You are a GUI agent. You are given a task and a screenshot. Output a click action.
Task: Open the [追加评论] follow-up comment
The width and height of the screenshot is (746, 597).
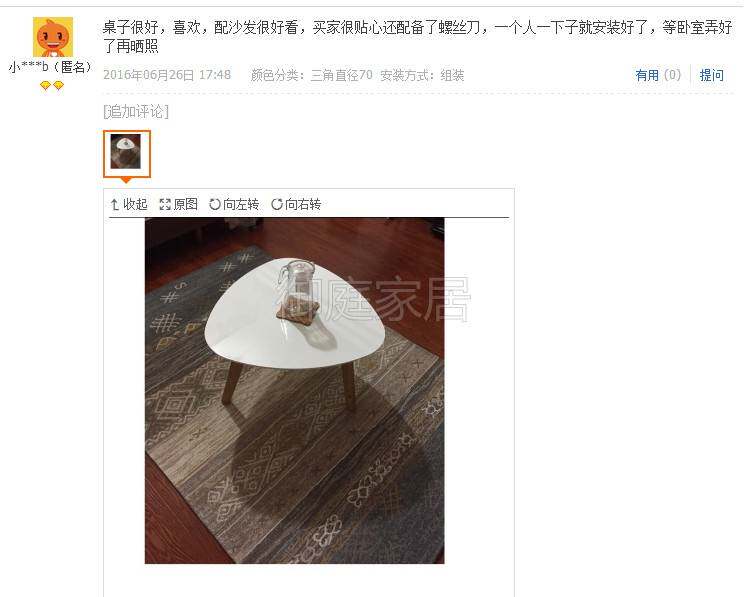[x=136, y=111]
